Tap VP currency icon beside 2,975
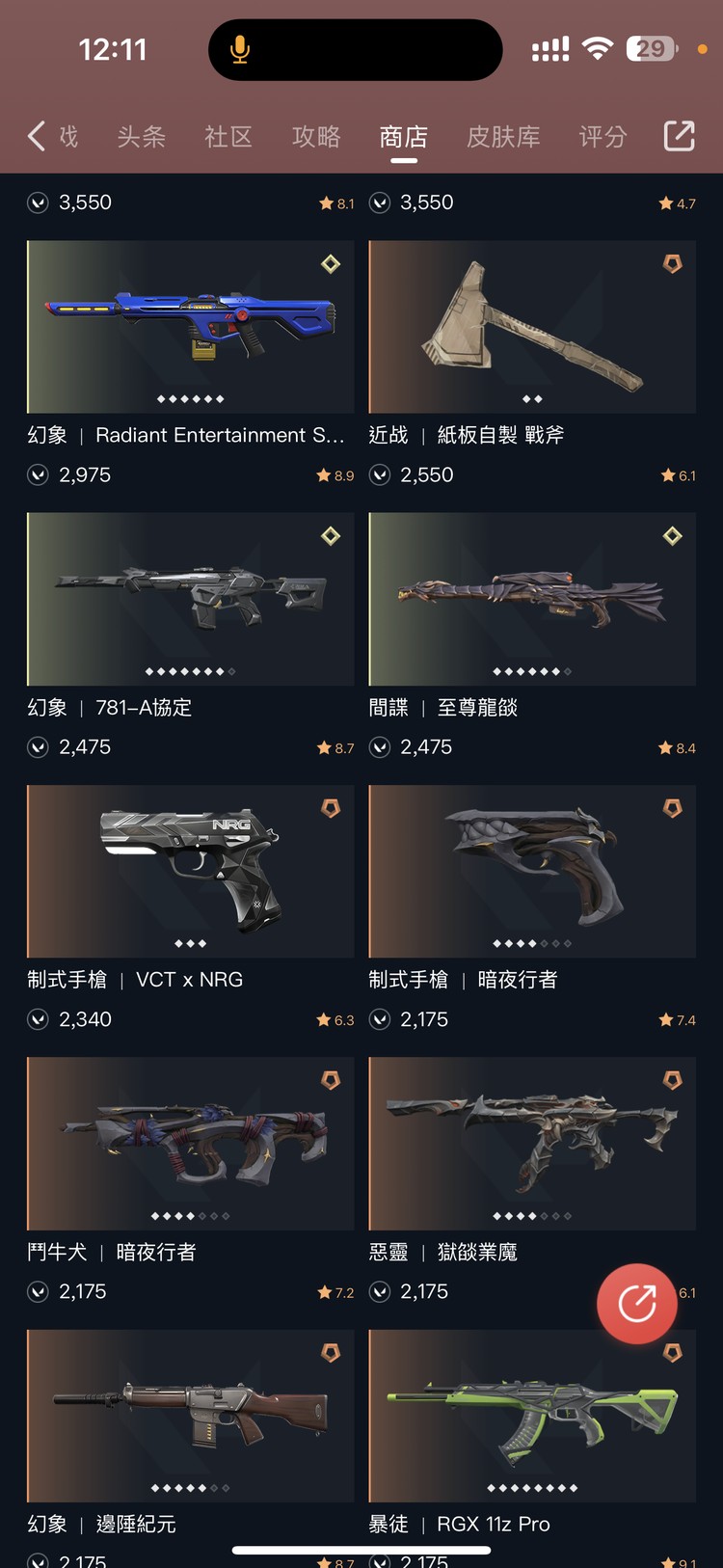 pyautogui.click(x=38, y=474)
